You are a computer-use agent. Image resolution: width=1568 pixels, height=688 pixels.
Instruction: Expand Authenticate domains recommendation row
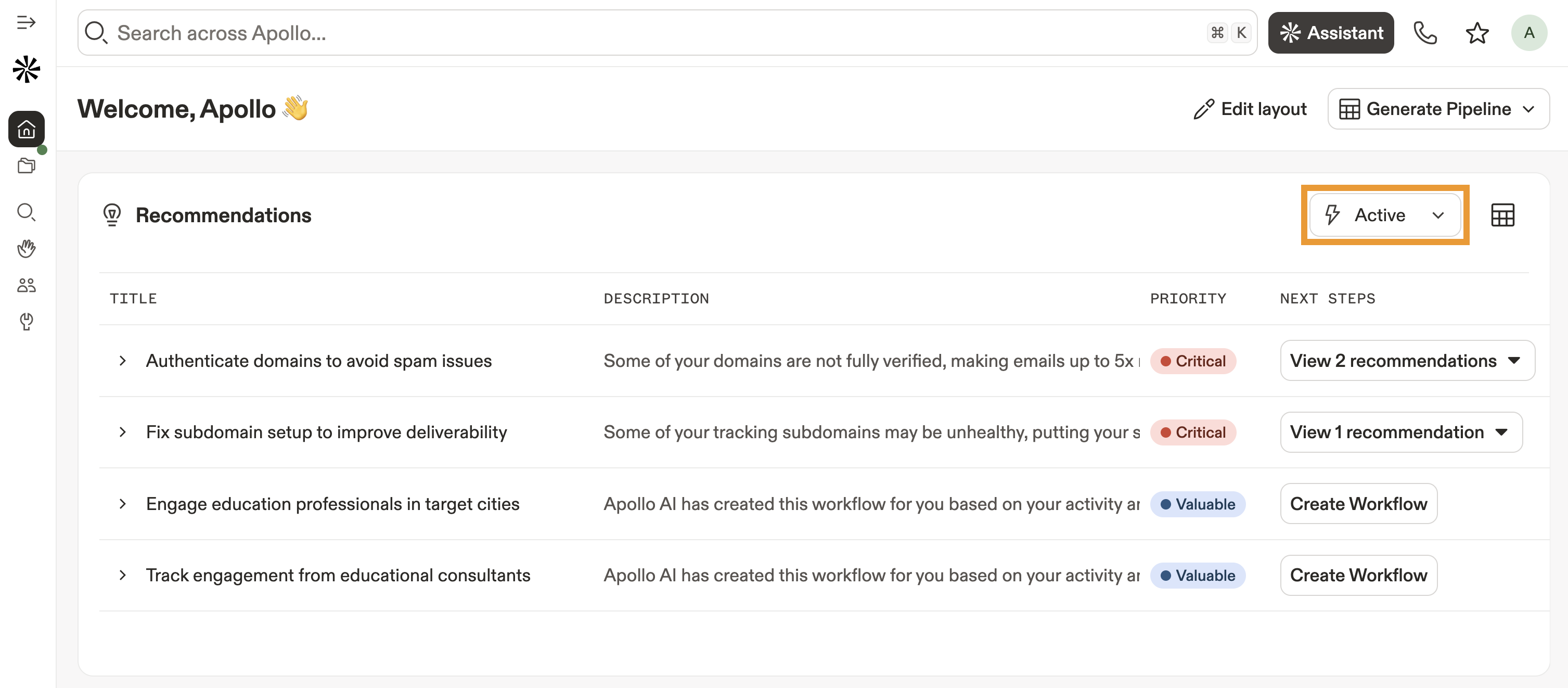click(x=122, y=361)
